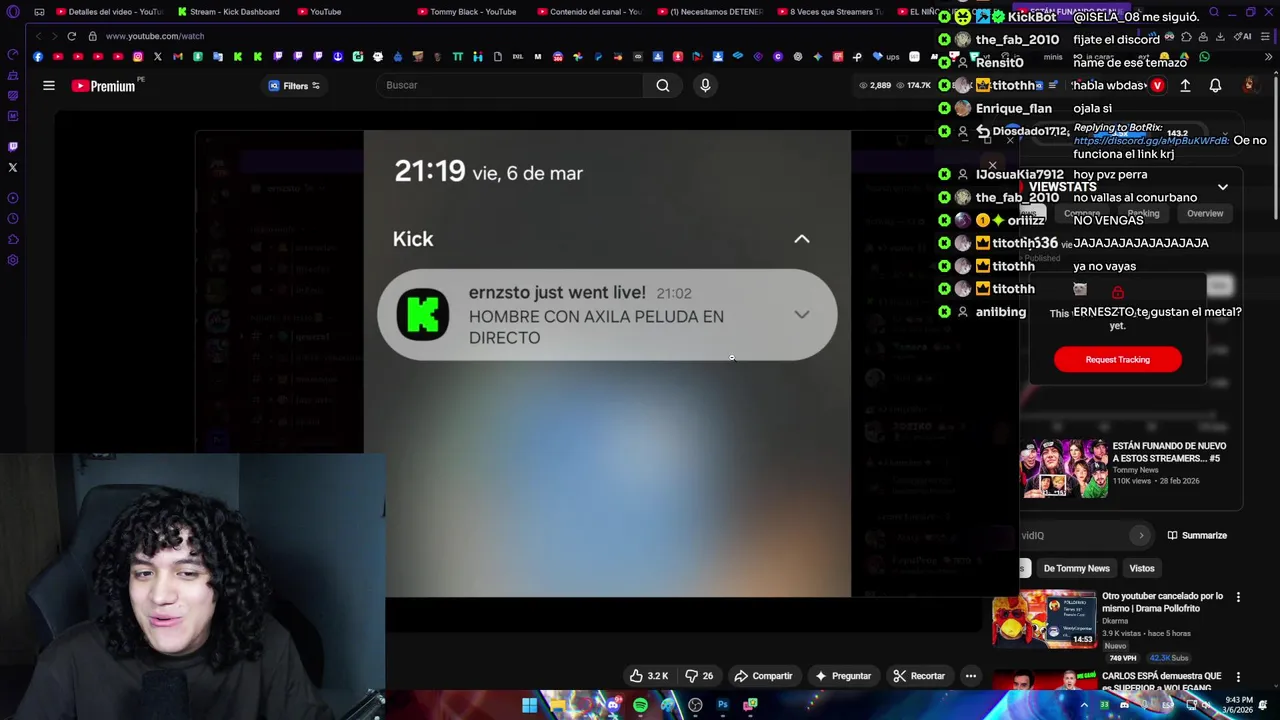
Task: Open the Instagram bookmark in bookmarks bar
Action: 137,57
